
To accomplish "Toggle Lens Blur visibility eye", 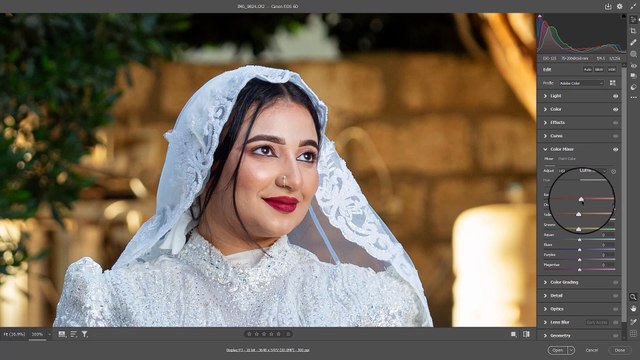I will pyautogui.click(x=615, y=322).
